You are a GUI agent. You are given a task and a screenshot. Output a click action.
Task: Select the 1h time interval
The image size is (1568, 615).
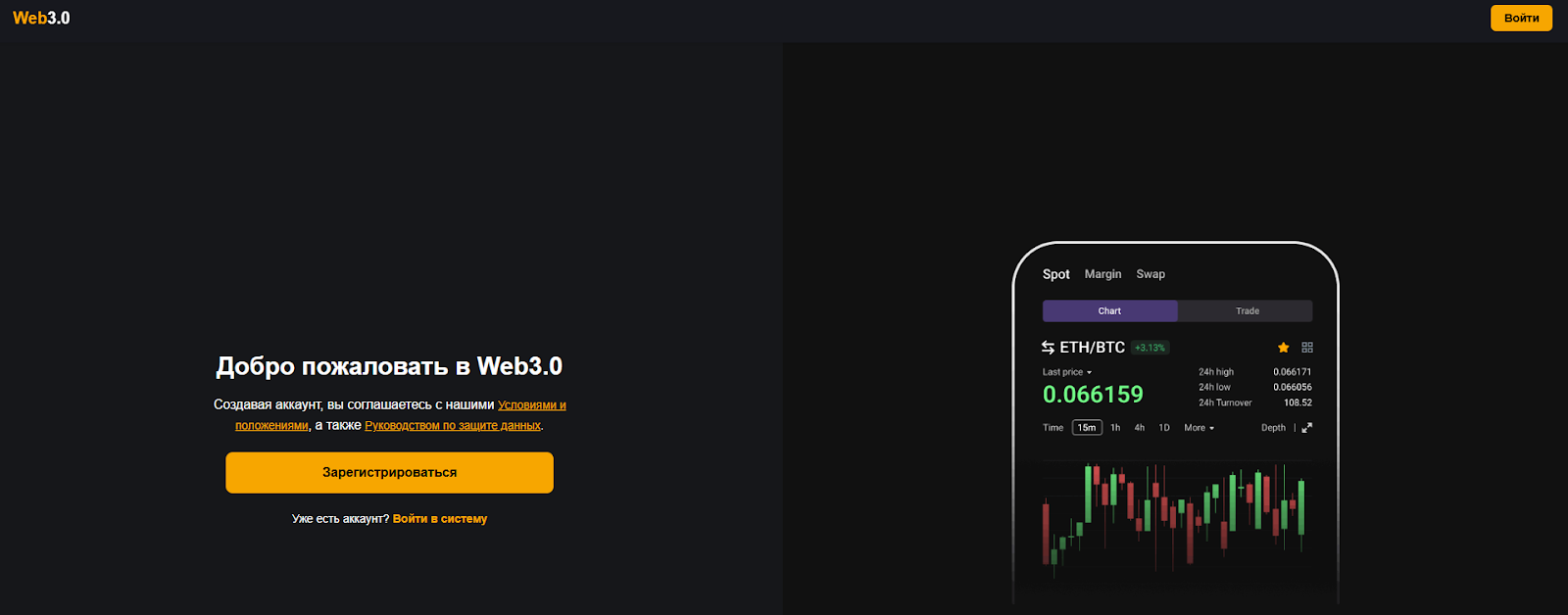(x=1115, y=428)
